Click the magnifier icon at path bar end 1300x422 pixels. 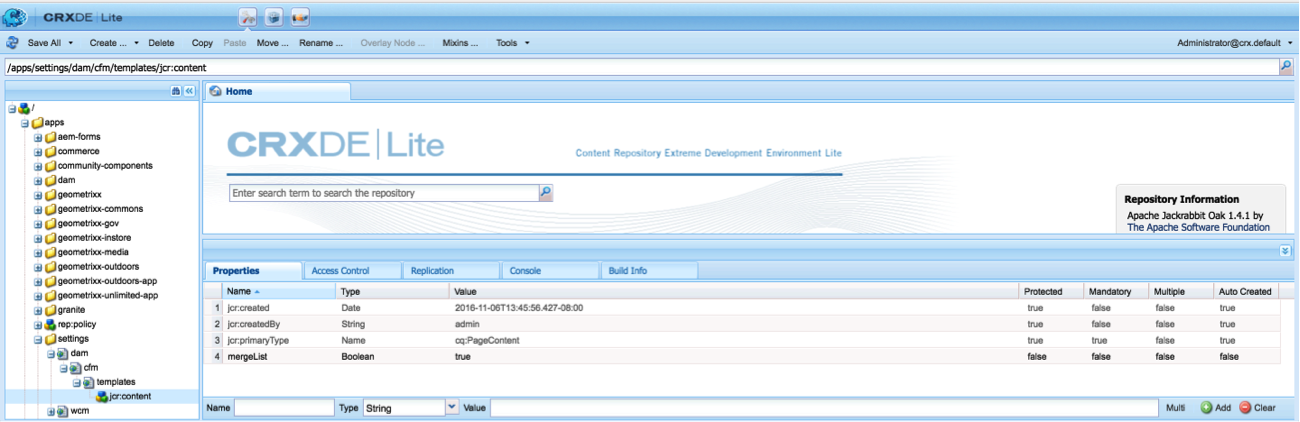click(1285, 67)
